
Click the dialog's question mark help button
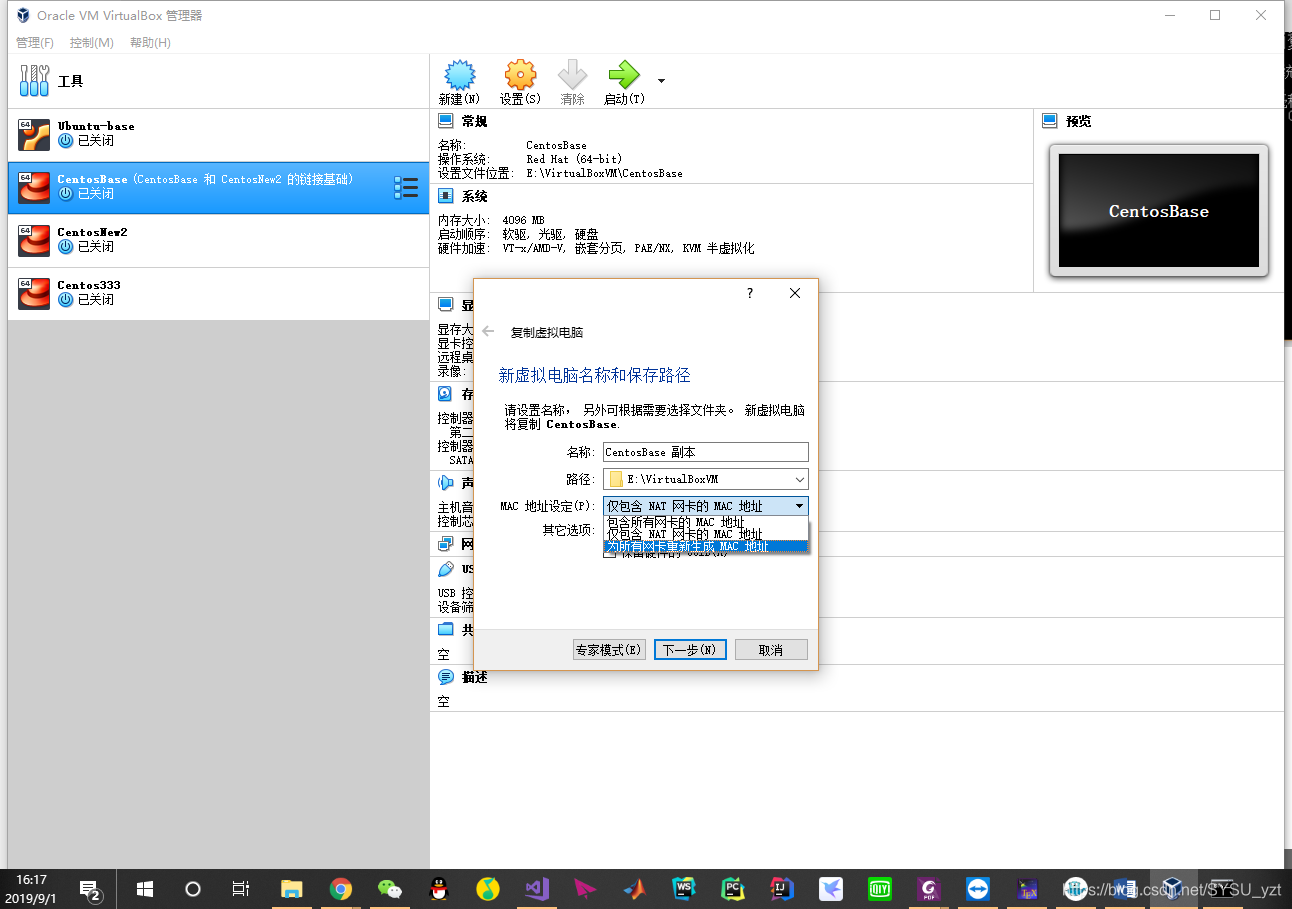point(750,293)
